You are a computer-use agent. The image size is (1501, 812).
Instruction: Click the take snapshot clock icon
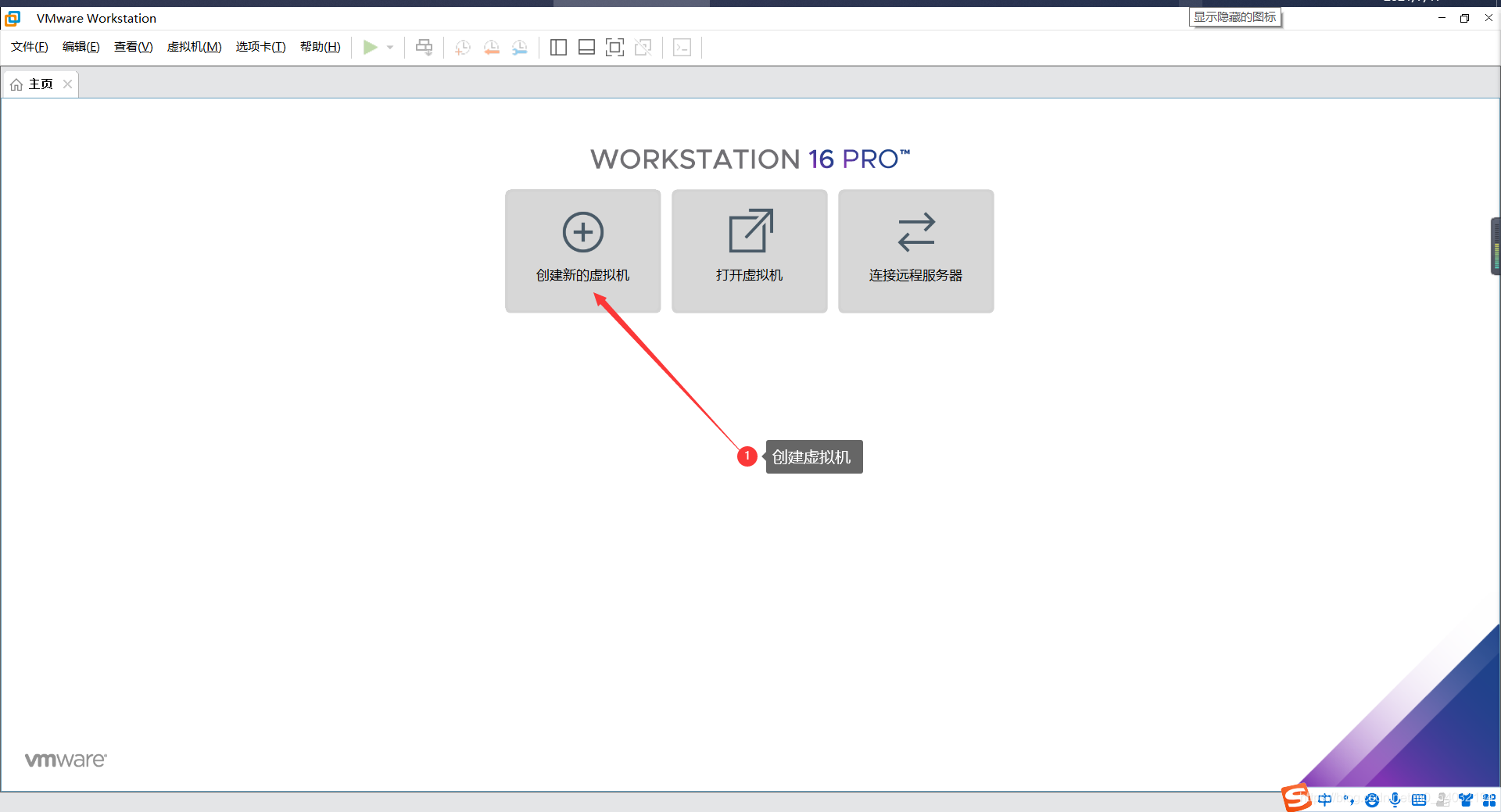[x=463, y=48]
